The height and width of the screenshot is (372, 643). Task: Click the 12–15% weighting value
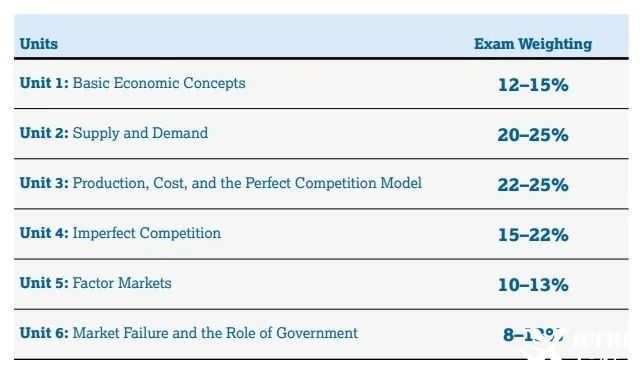pyautogui.click(x=533, y=85)
